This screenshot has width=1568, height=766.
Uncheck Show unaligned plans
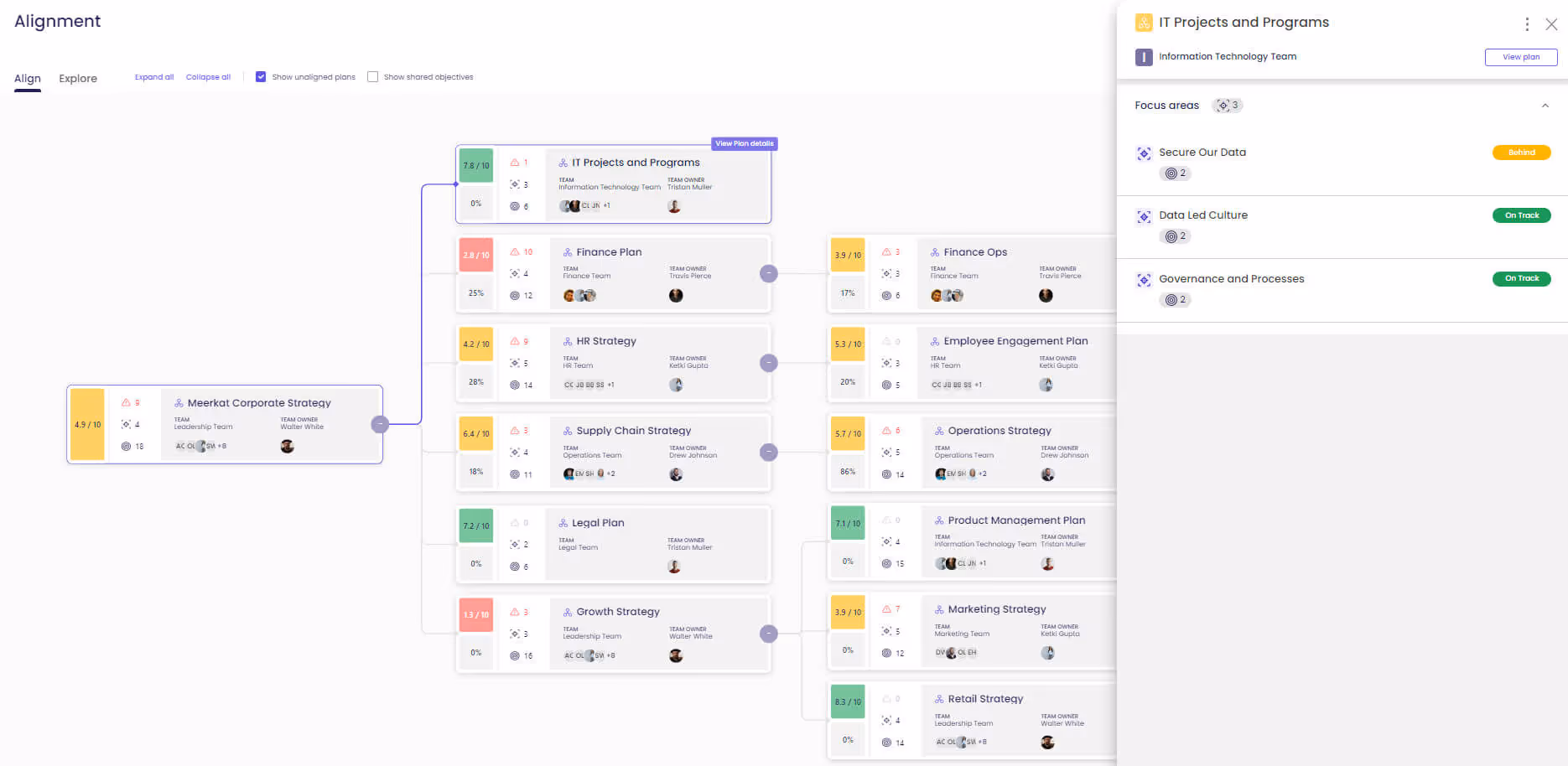point(261,76)
